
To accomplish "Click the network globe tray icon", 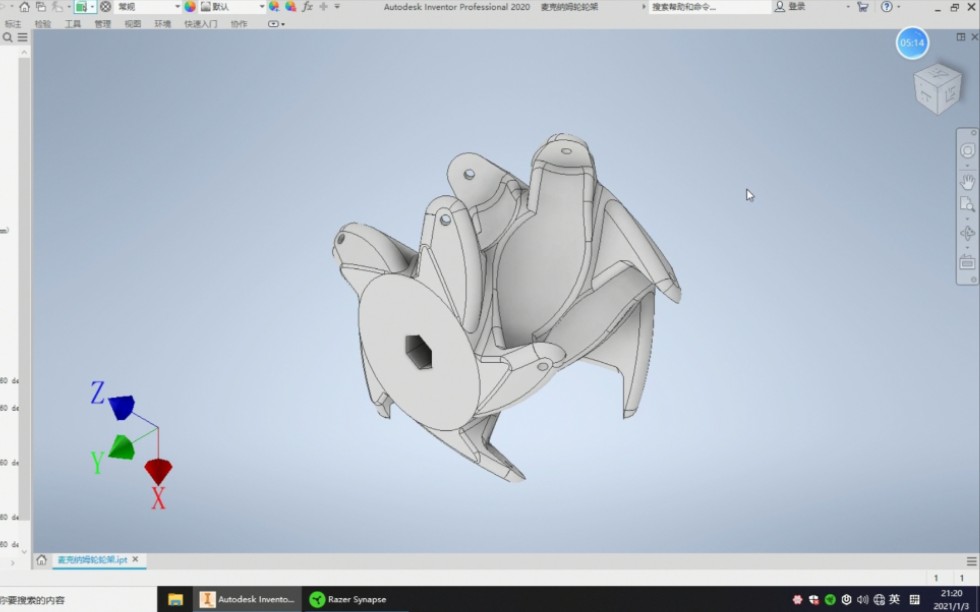I will [x=879, y=599].
